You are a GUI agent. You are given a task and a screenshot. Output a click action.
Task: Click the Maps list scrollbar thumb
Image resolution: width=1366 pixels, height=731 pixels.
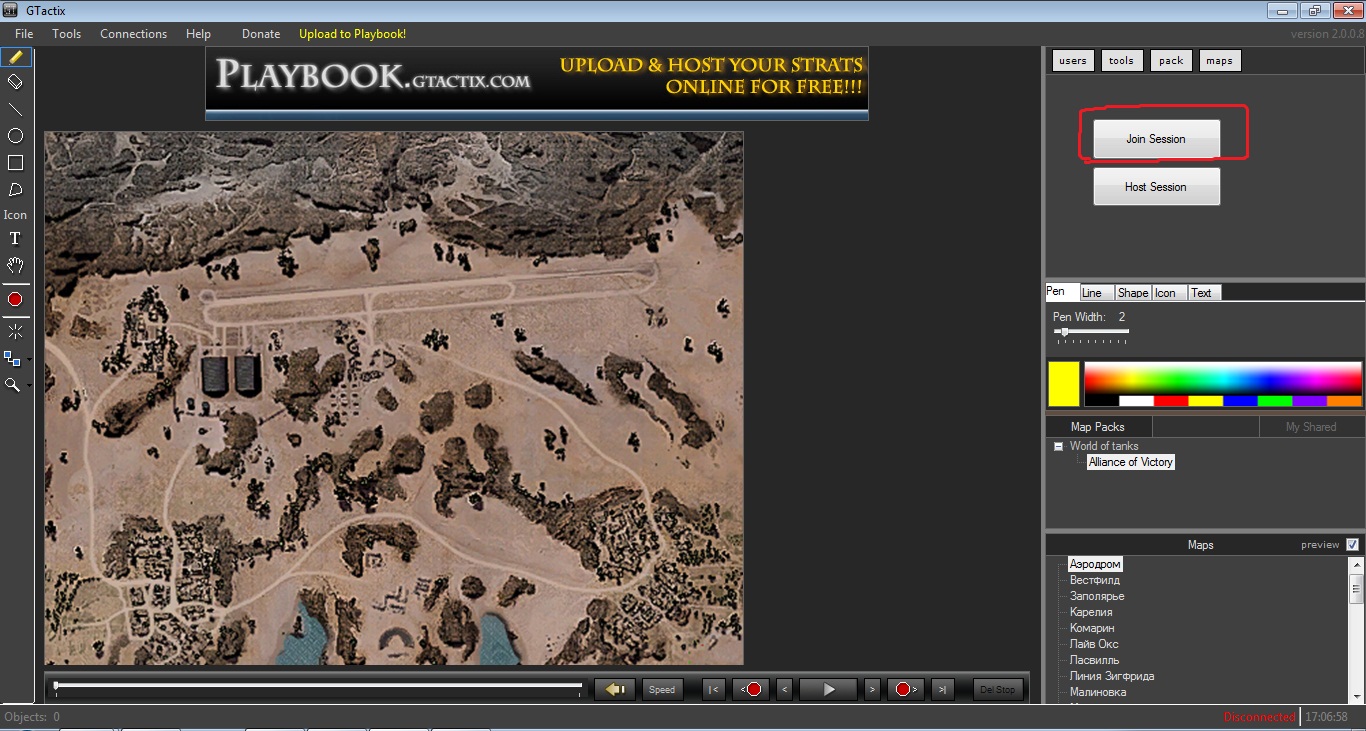click(1356, 588)
